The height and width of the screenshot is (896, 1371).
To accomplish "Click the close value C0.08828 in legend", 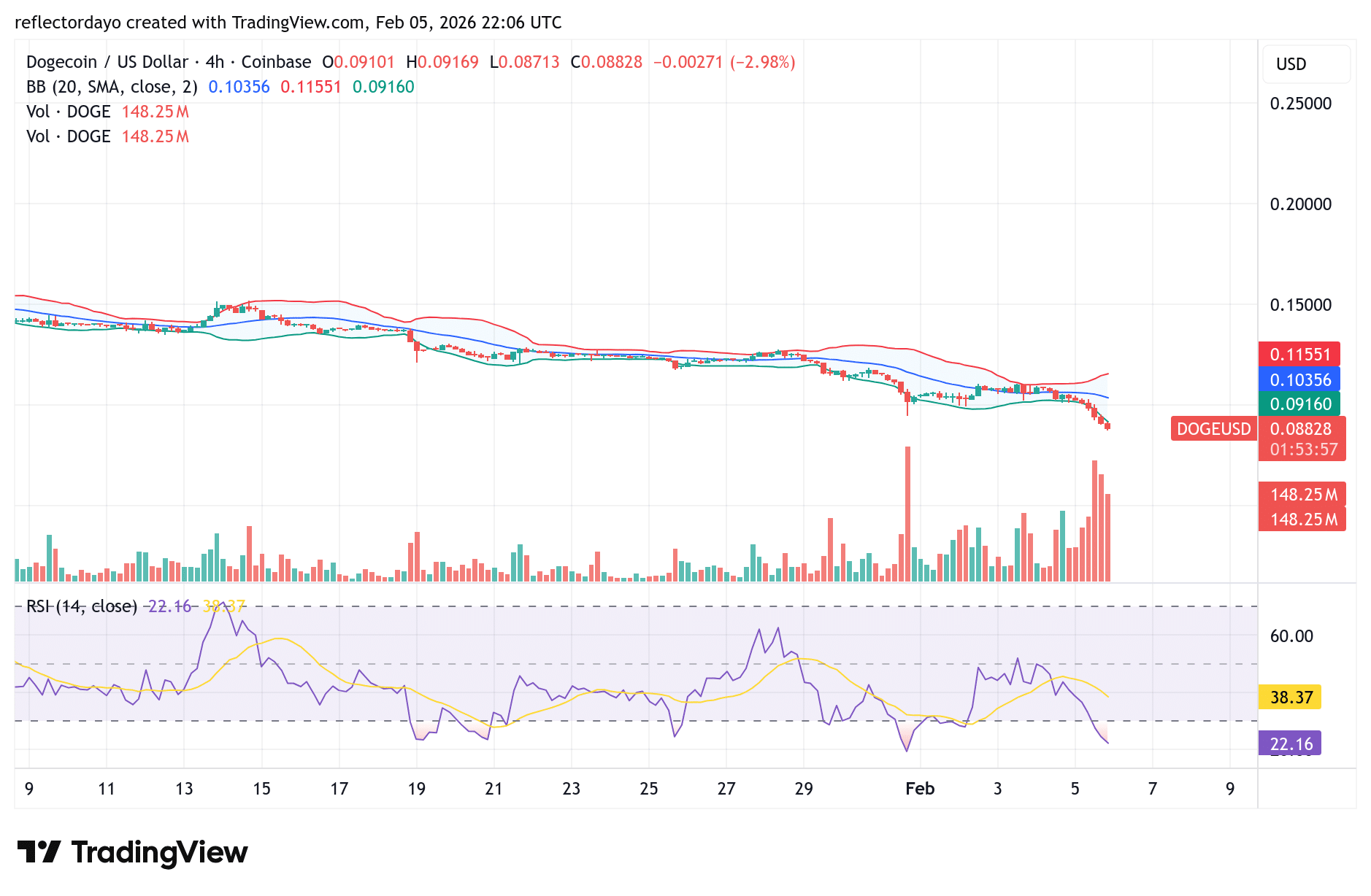I will (607, 62).
